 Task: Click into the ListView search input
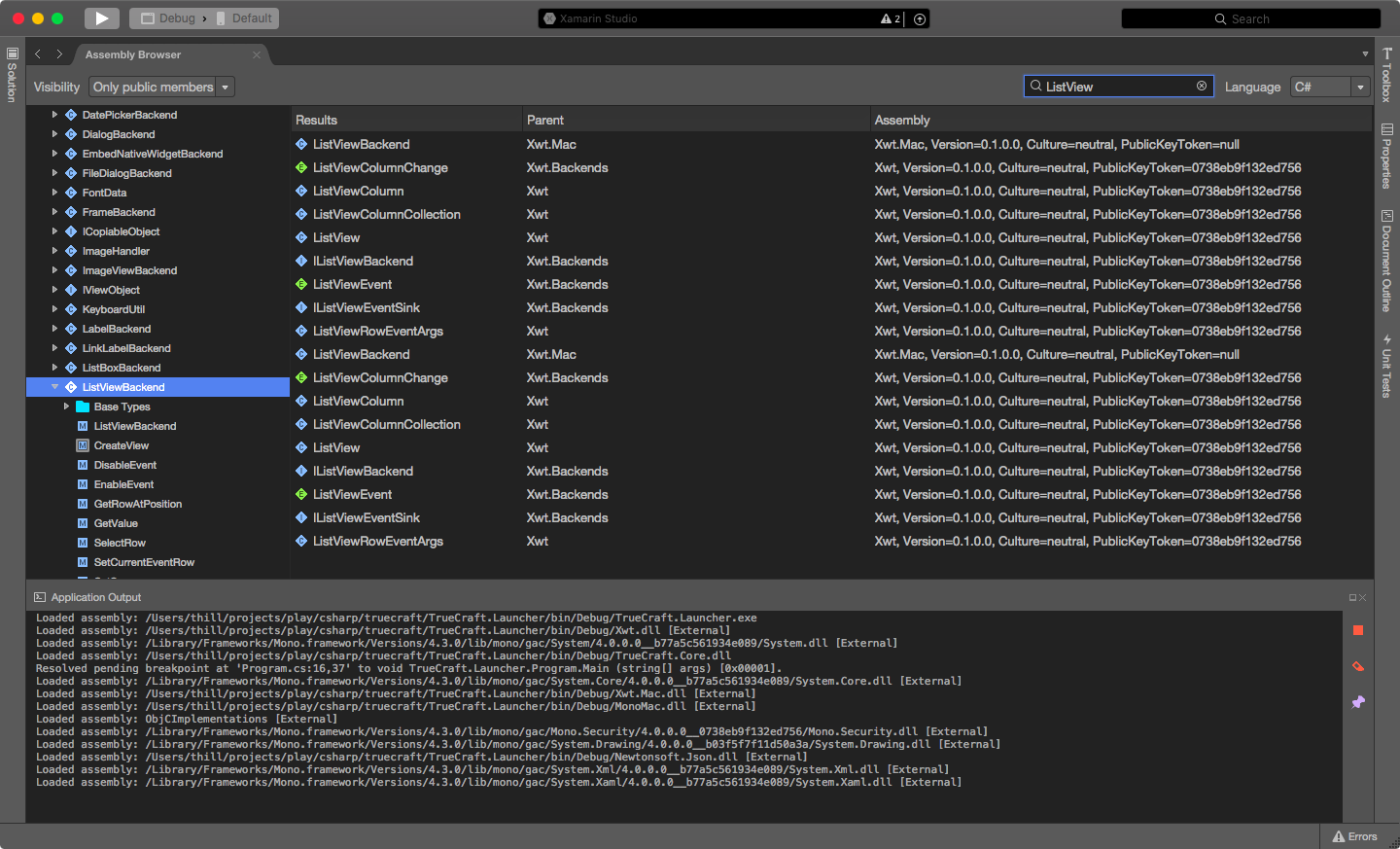click(1119, 87)
